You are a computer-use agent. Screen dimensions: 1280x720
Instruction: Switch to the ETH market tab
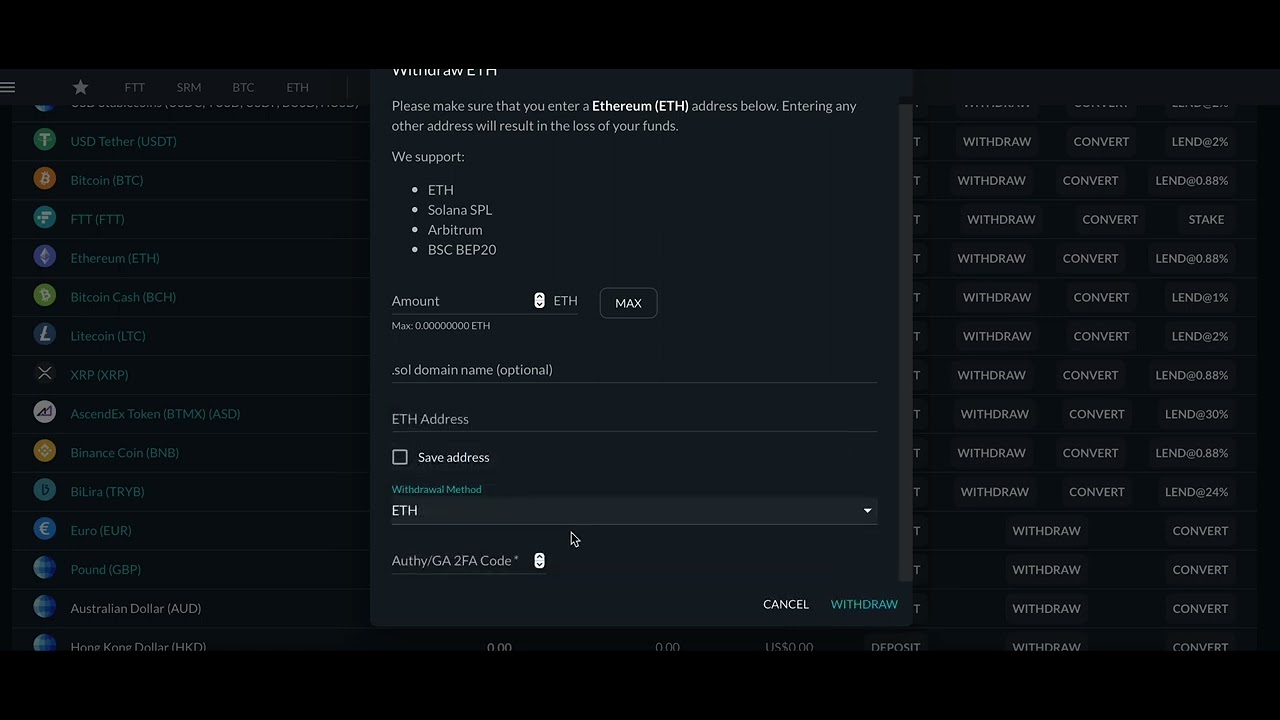(297, 88)
